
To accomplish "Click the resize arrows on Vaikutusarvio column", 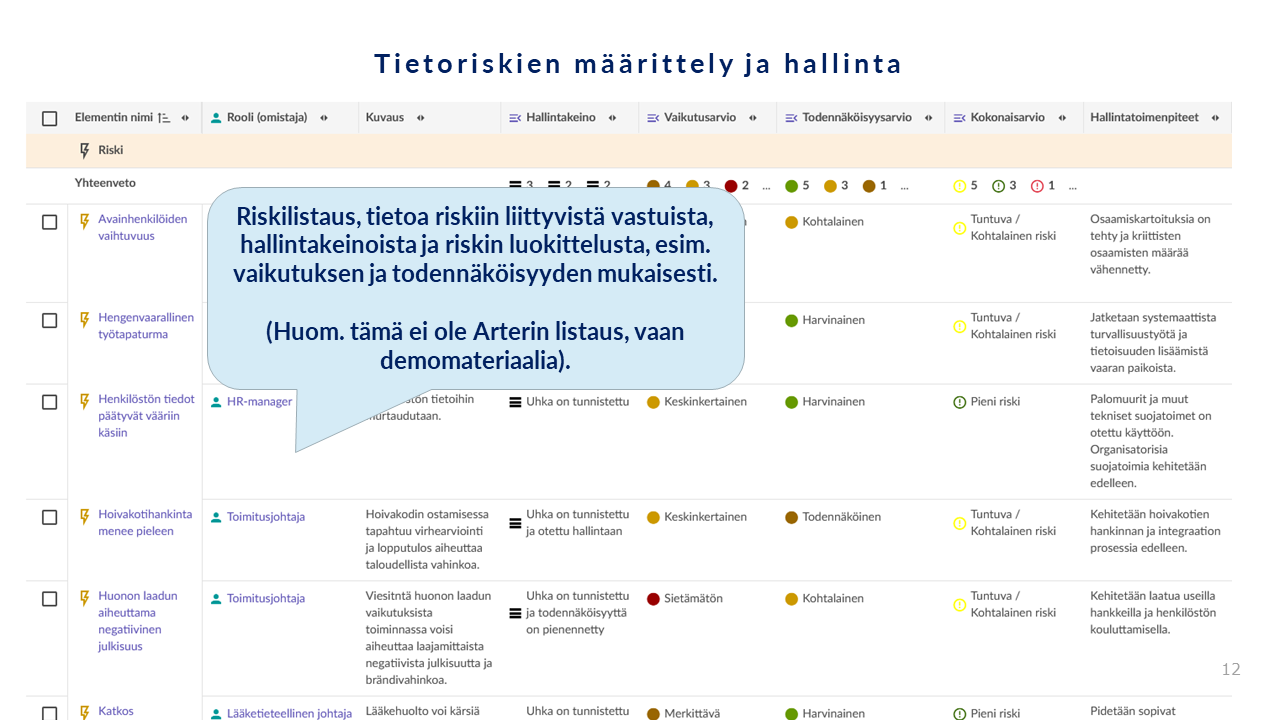I will [x=753, y=118].
